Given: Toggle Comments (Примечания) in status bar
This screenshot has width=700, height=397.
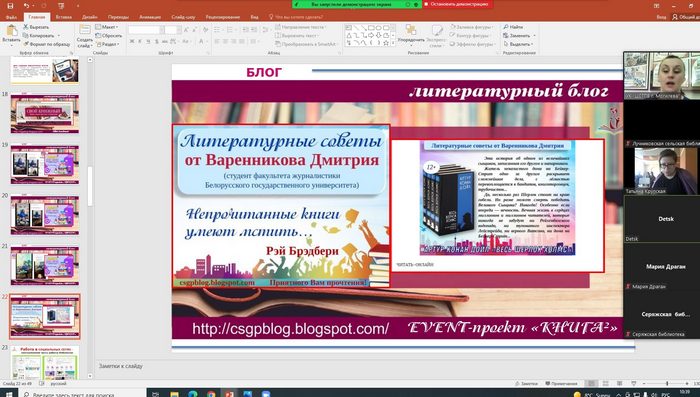Looking at the screenshot, I should pos(561,384).
